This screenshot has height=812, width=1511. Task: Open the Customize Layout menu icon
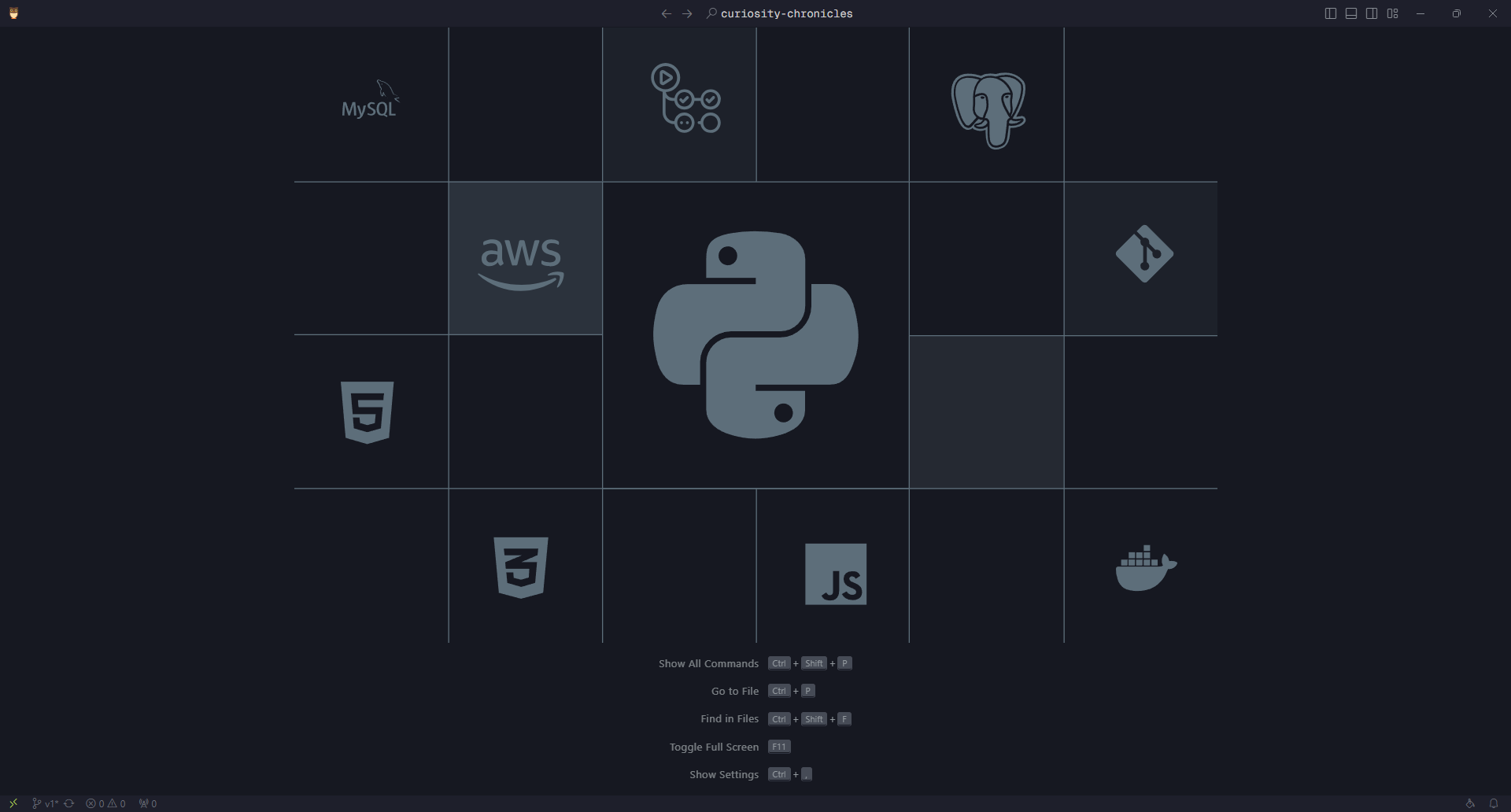click(x=1393, y=13)
